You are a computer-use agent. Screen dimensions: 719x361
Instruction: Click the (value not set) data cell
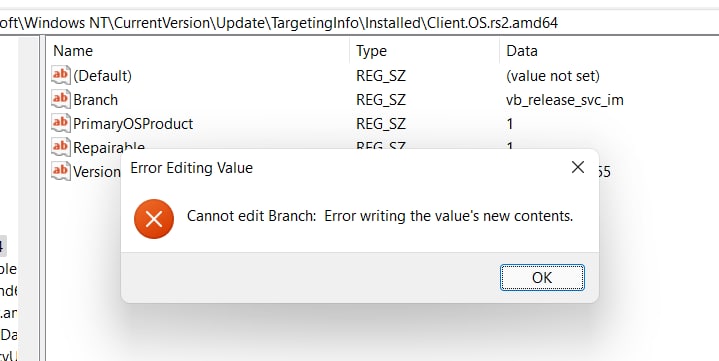point(553,76)
